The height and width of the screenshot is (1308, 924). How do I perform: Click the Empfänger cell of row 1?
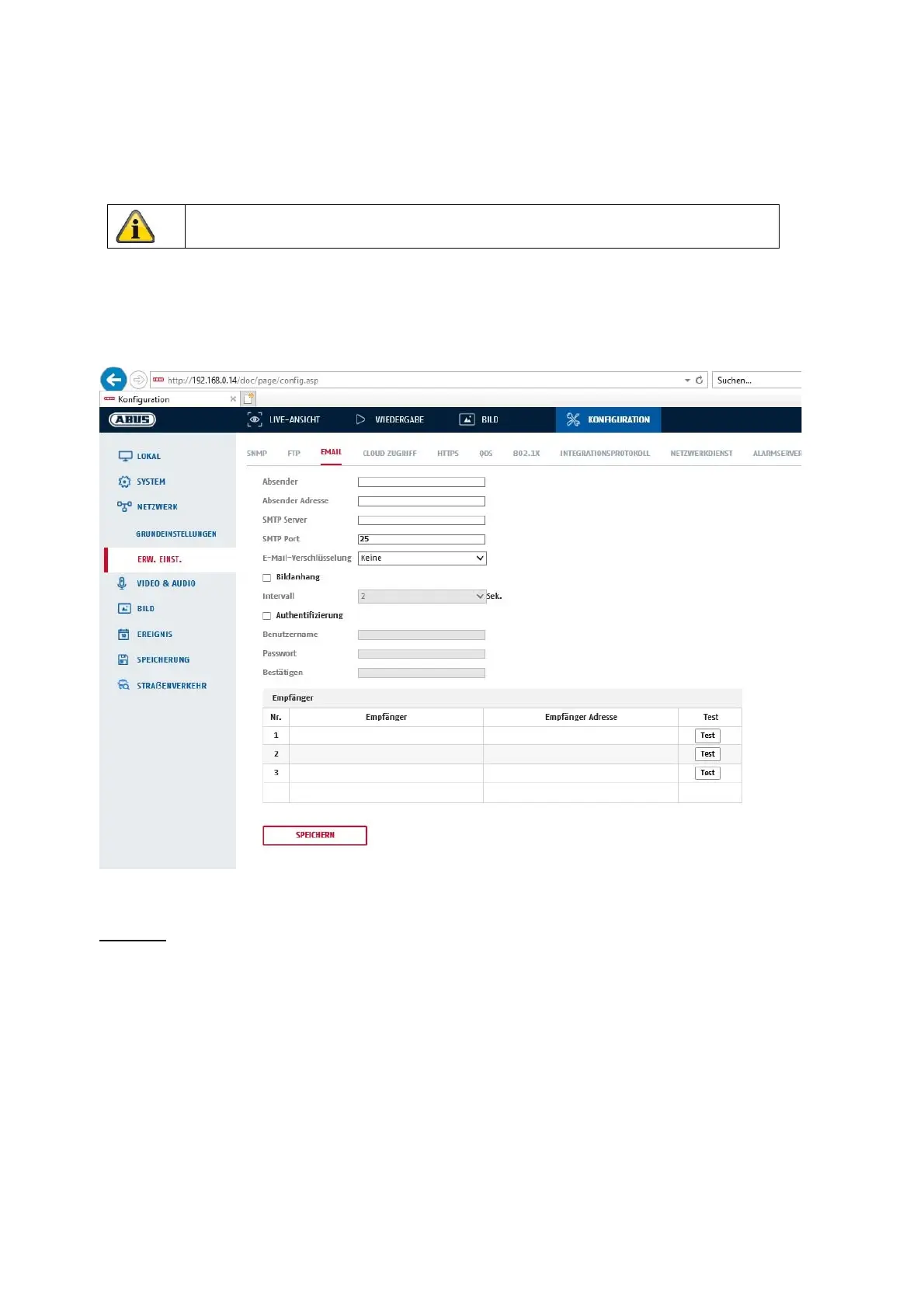click(x=386, y=736)
